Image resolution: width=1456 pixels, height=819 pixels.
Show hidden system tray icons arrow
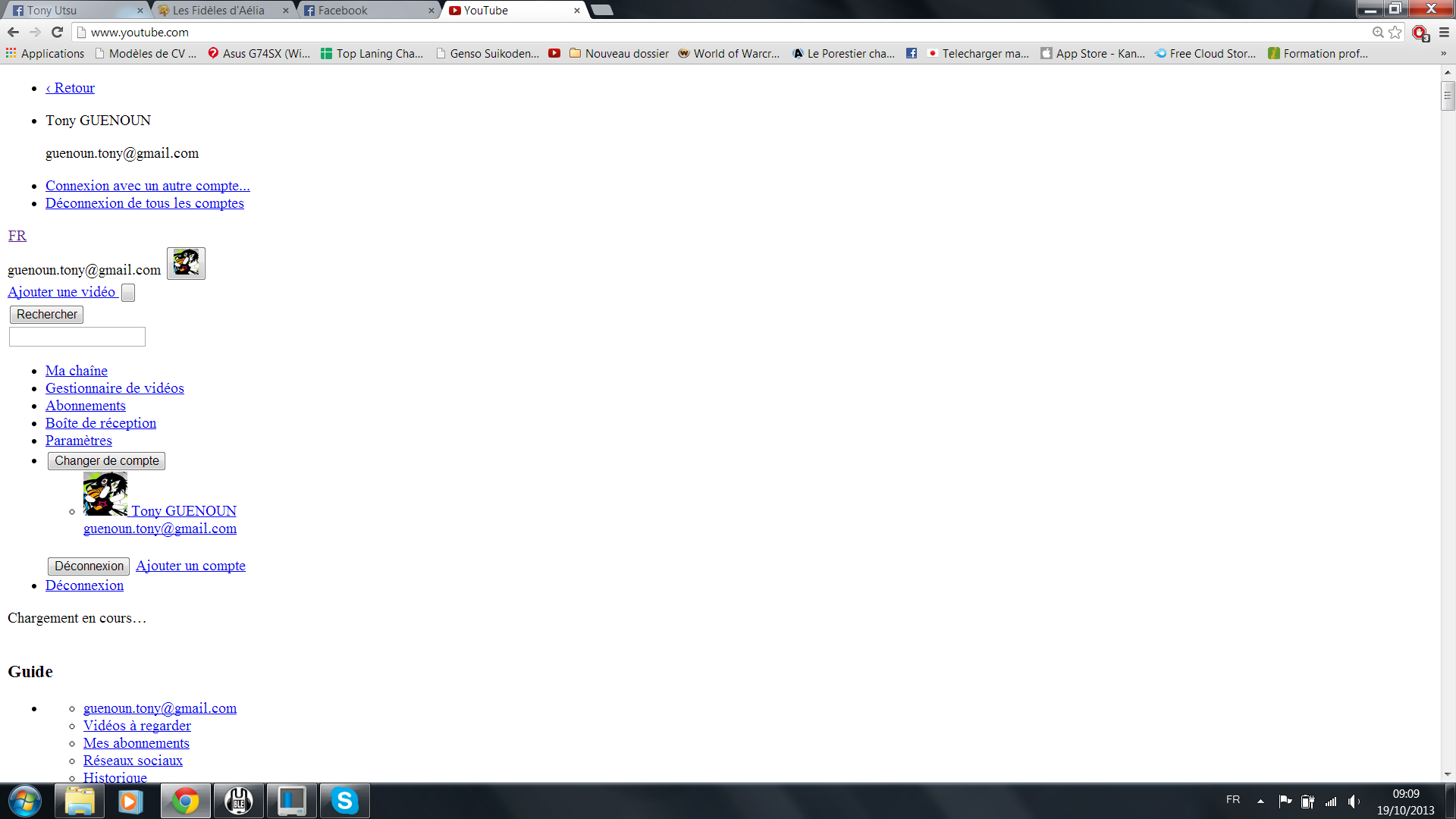(1260, 801)
